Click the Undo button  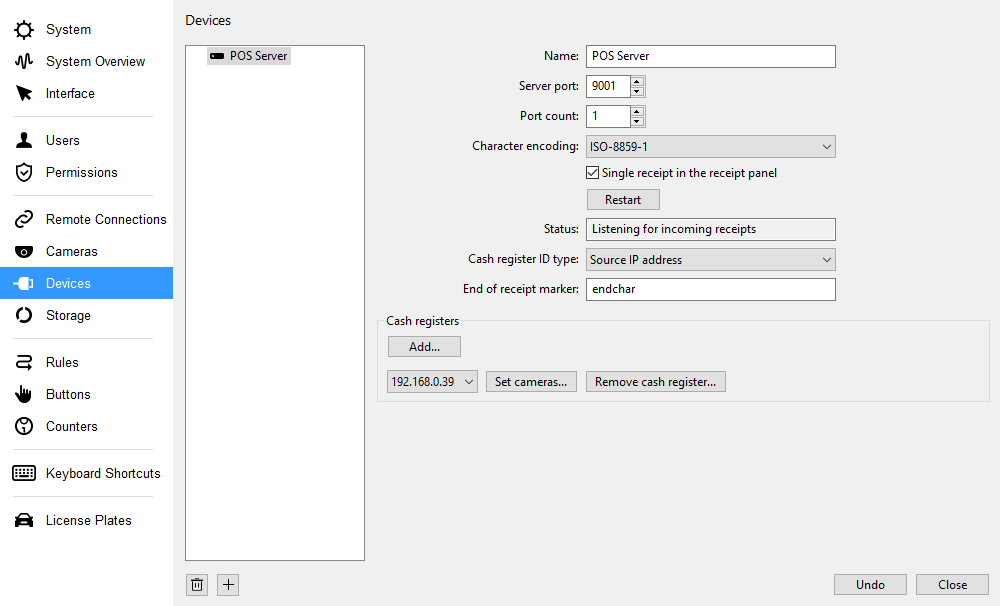tap(870, 585)
